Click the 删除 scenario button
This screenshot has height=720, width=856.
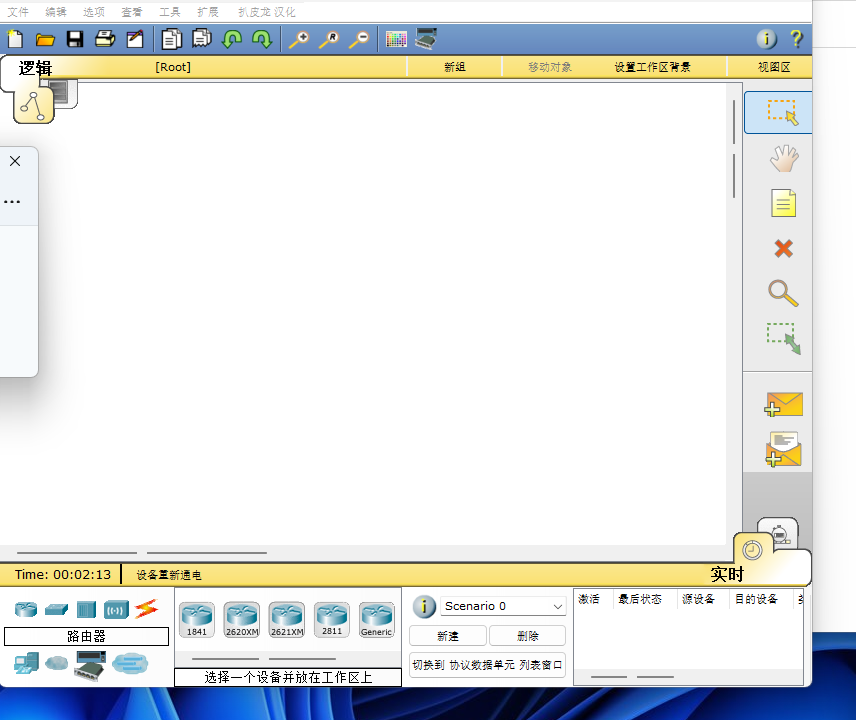click(x=527, y=636)
